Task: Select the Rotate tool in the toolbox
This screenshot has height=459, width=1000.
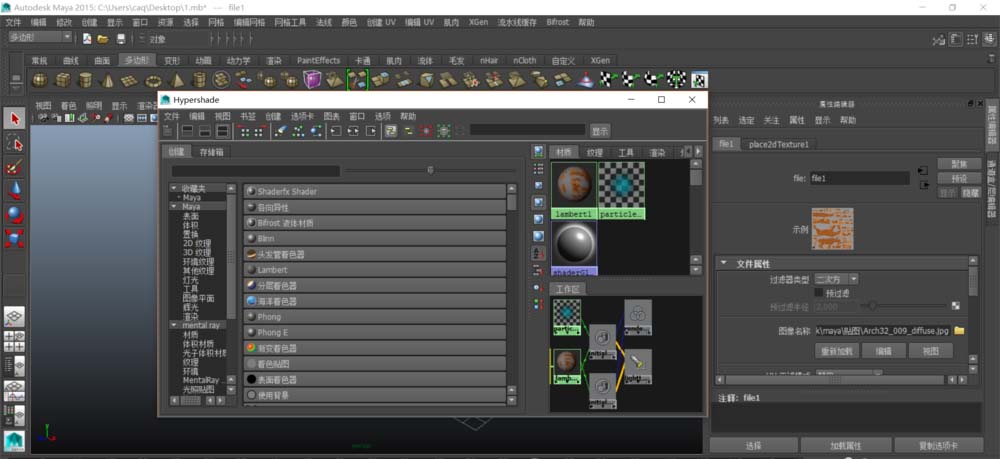Action: point(15,214)
